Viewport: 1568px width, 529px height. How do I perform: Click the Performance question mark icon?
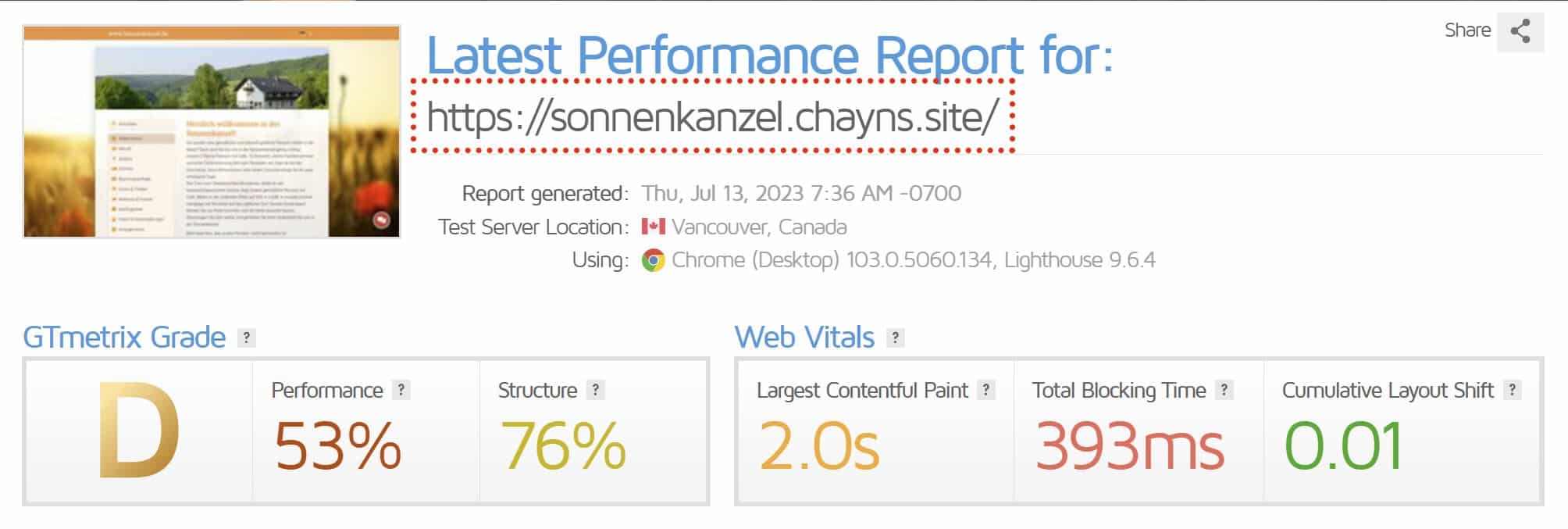click(x=401, y=390)
